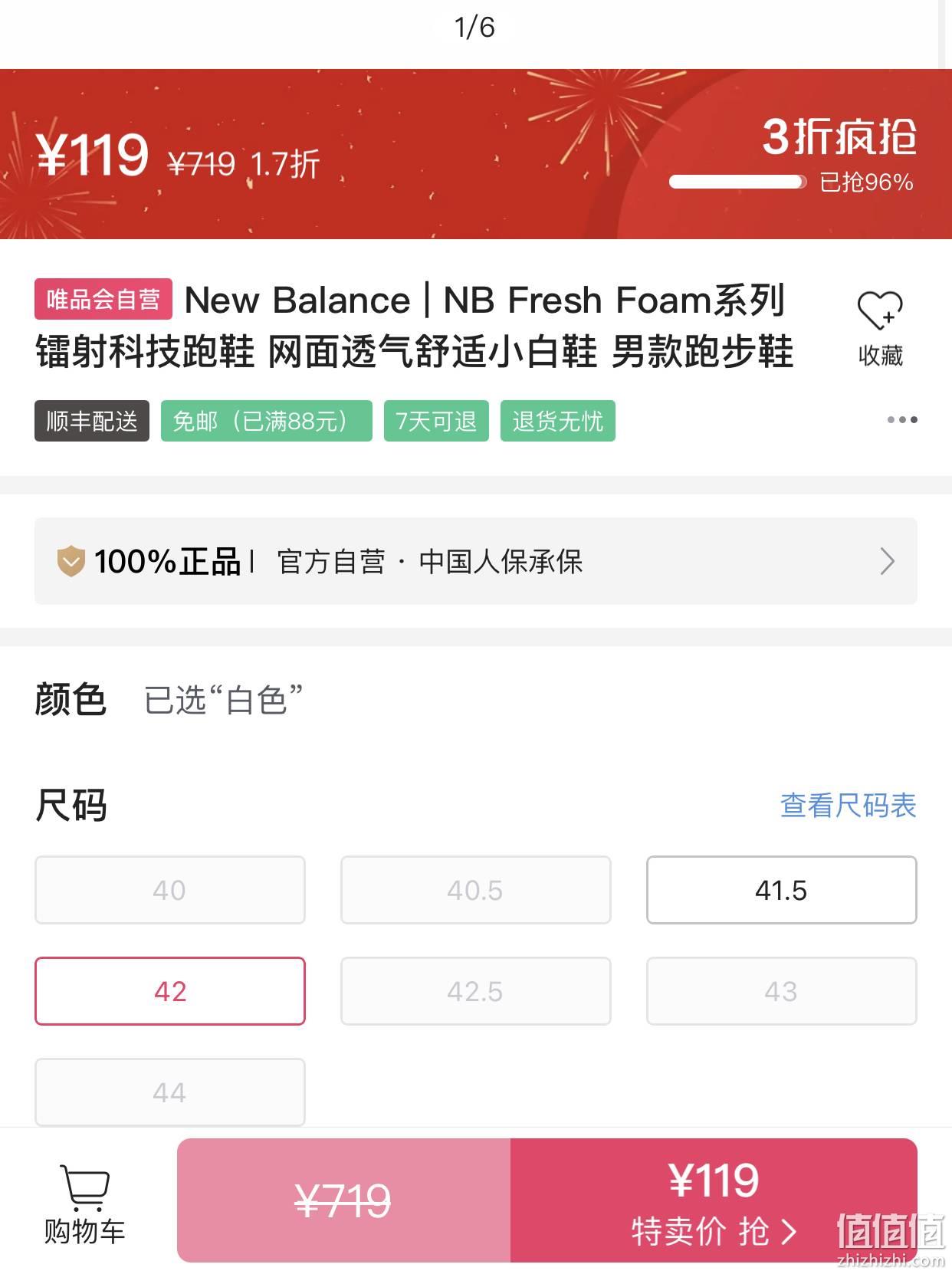The image size is (952, 1274).
Task: Tap the ¥719 original price button
Action: 343,1200
